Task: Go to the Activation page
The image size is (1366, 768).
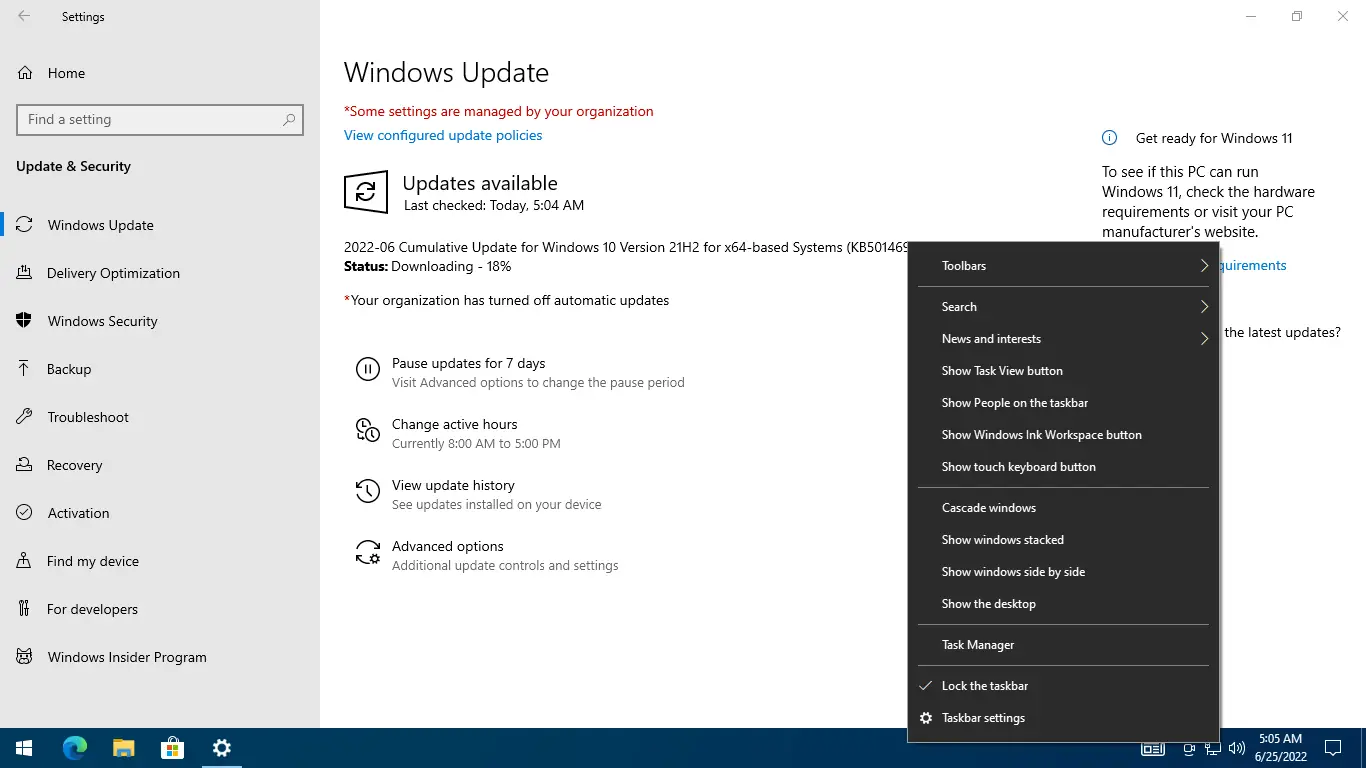Action: click(x=160, y=513)
